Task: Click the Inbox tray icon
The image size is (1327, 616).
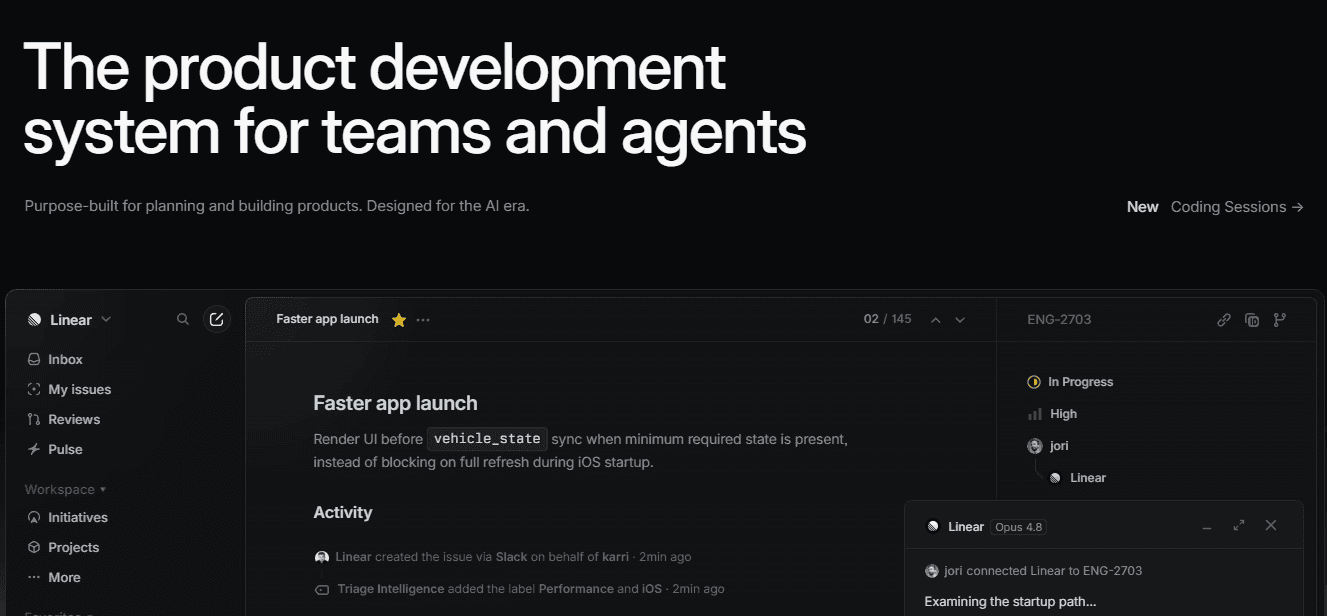Action: [x=34, y=359]
